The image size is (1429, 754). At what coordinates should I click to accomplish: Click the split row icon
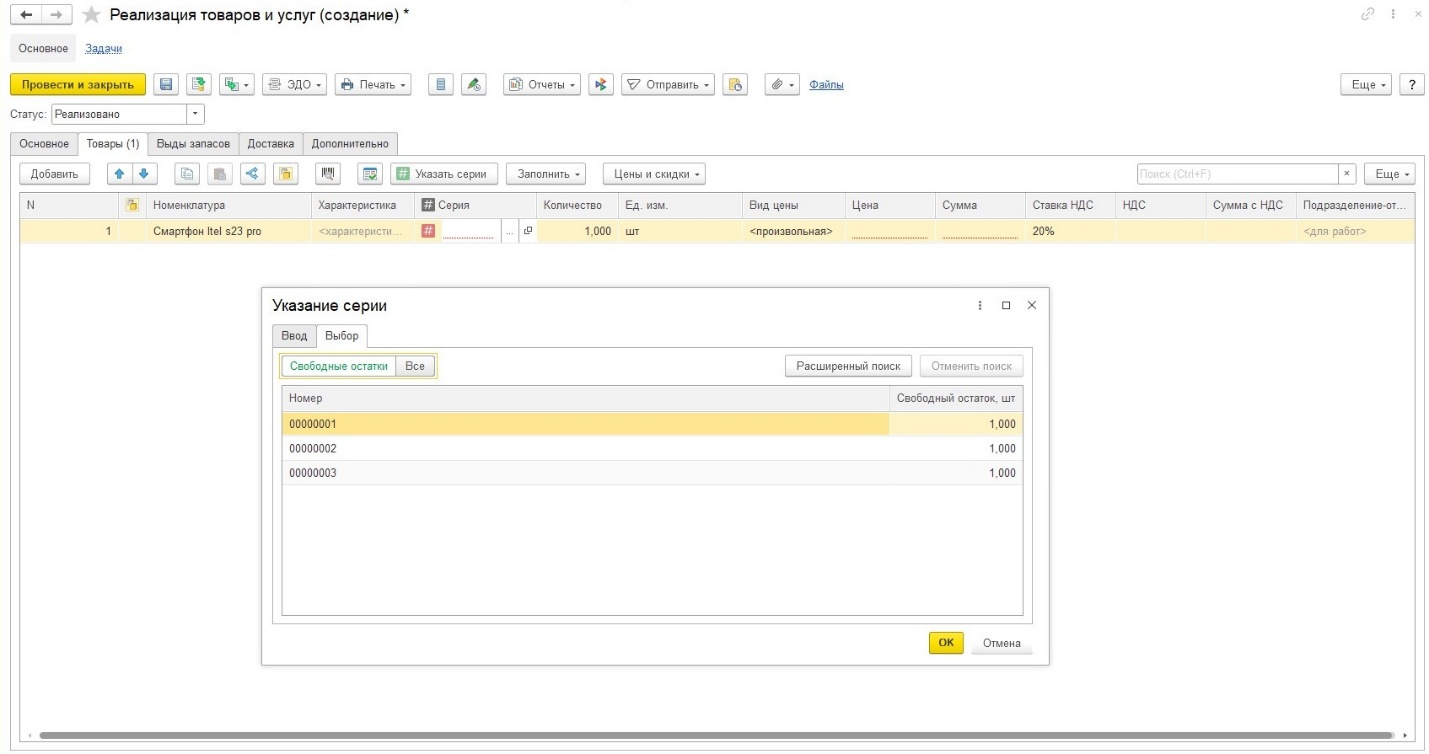[252, 174]
